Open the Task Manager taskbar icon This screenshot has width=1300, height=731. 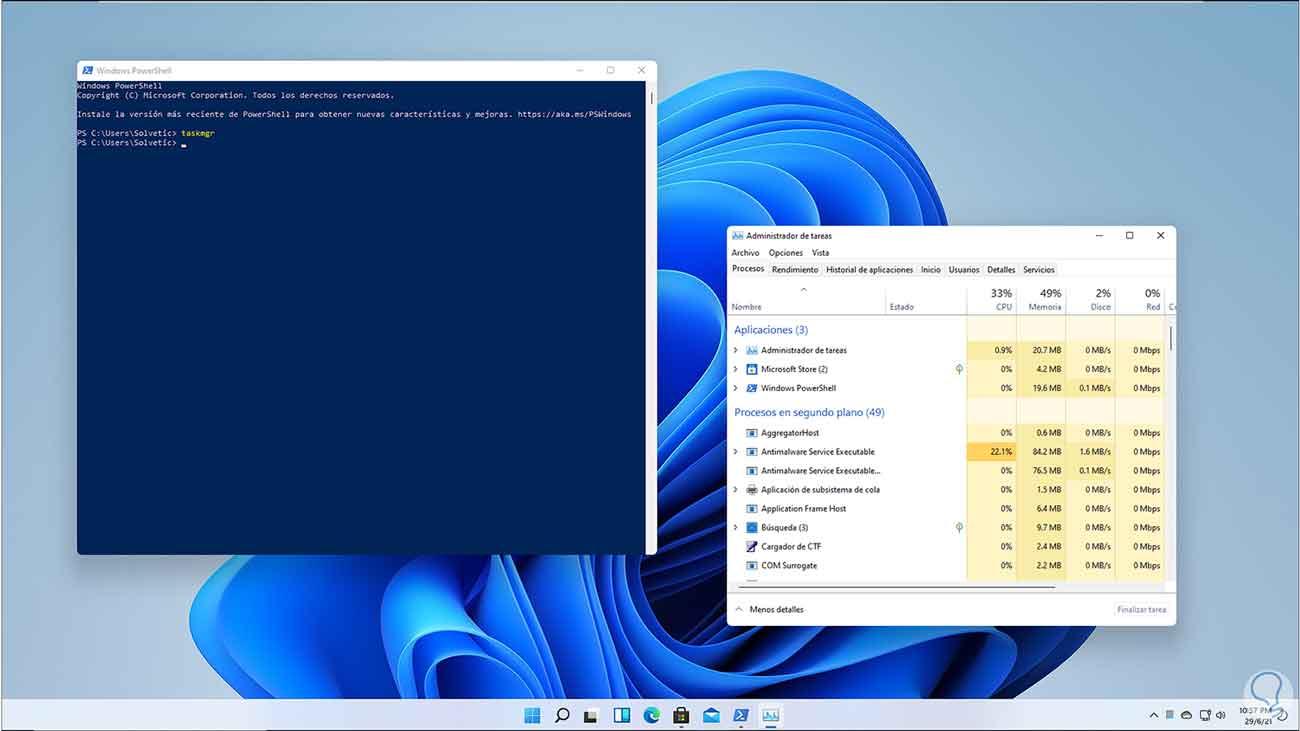(x=771, y=715)
